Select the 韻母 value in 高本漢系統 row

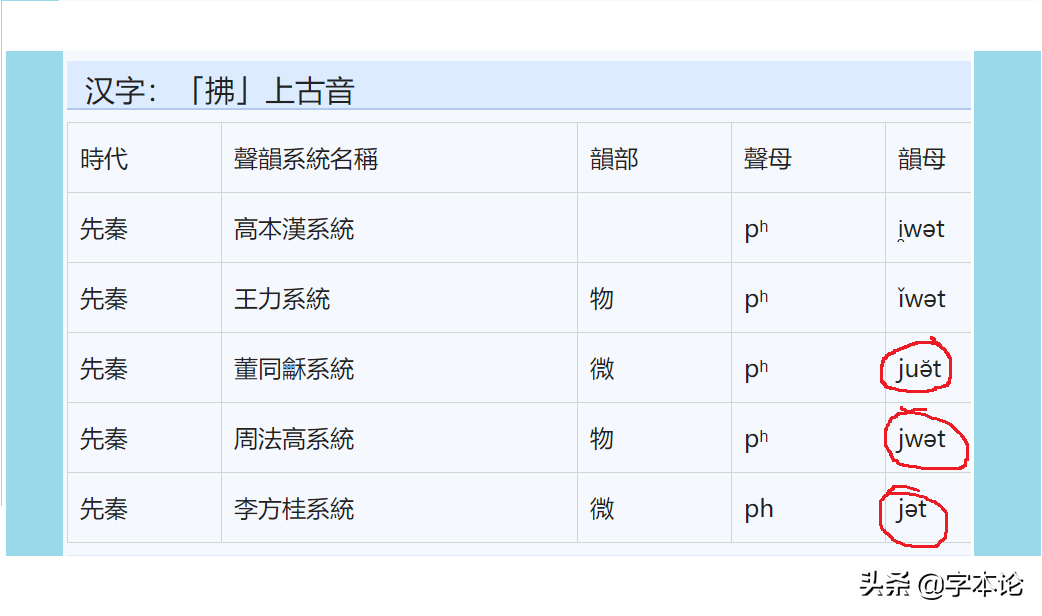click(921, 230)
